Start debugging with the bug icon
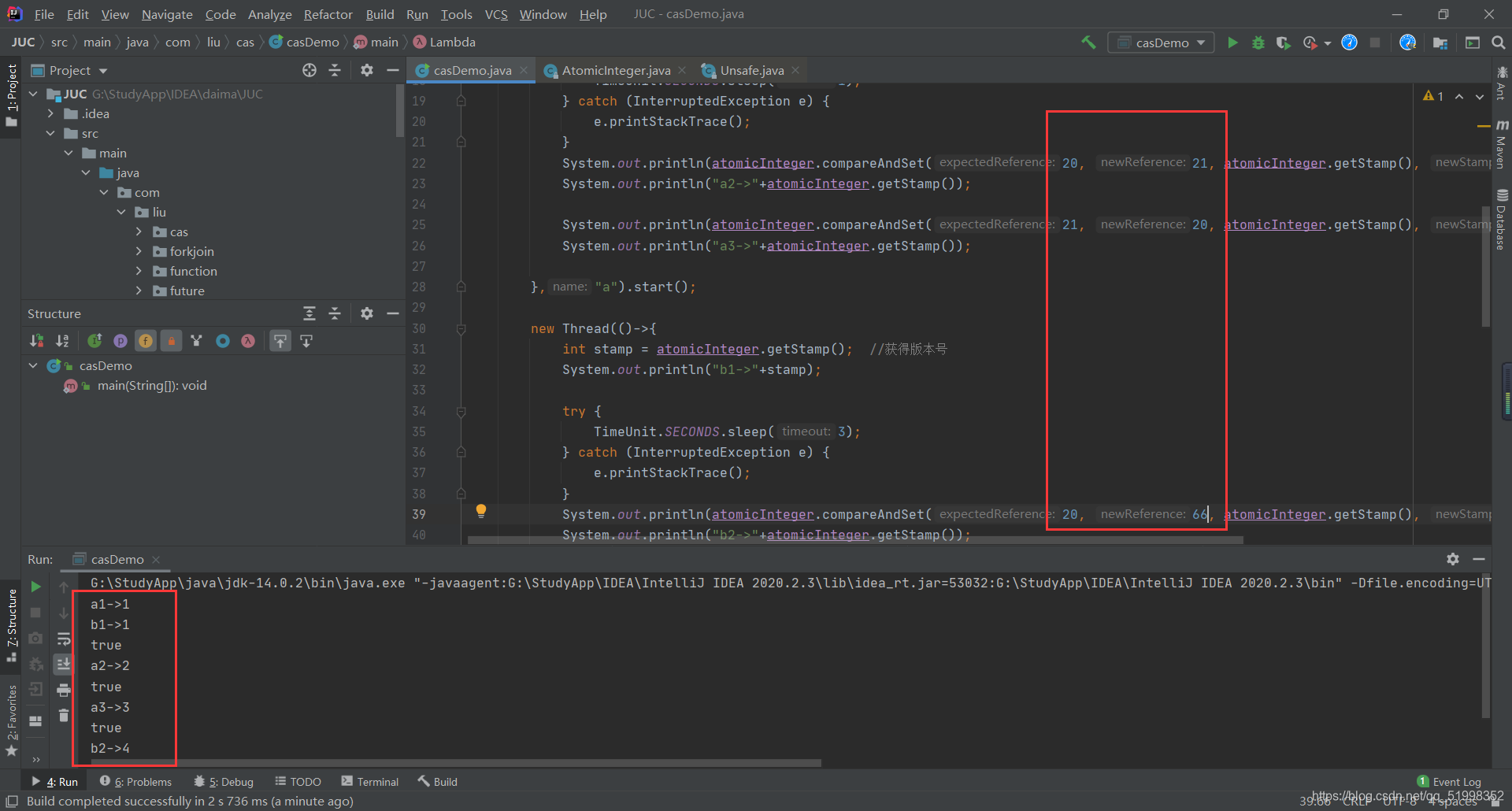The width and height of the screenshot is (1512, 811). click(x=1258, y=43)
